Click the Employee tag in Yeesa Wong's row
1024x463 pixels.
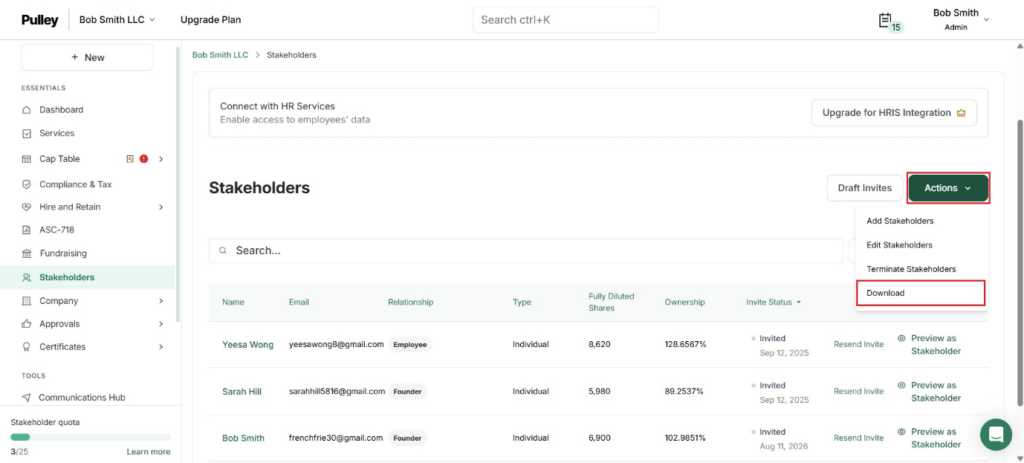[x=410, y=344]
